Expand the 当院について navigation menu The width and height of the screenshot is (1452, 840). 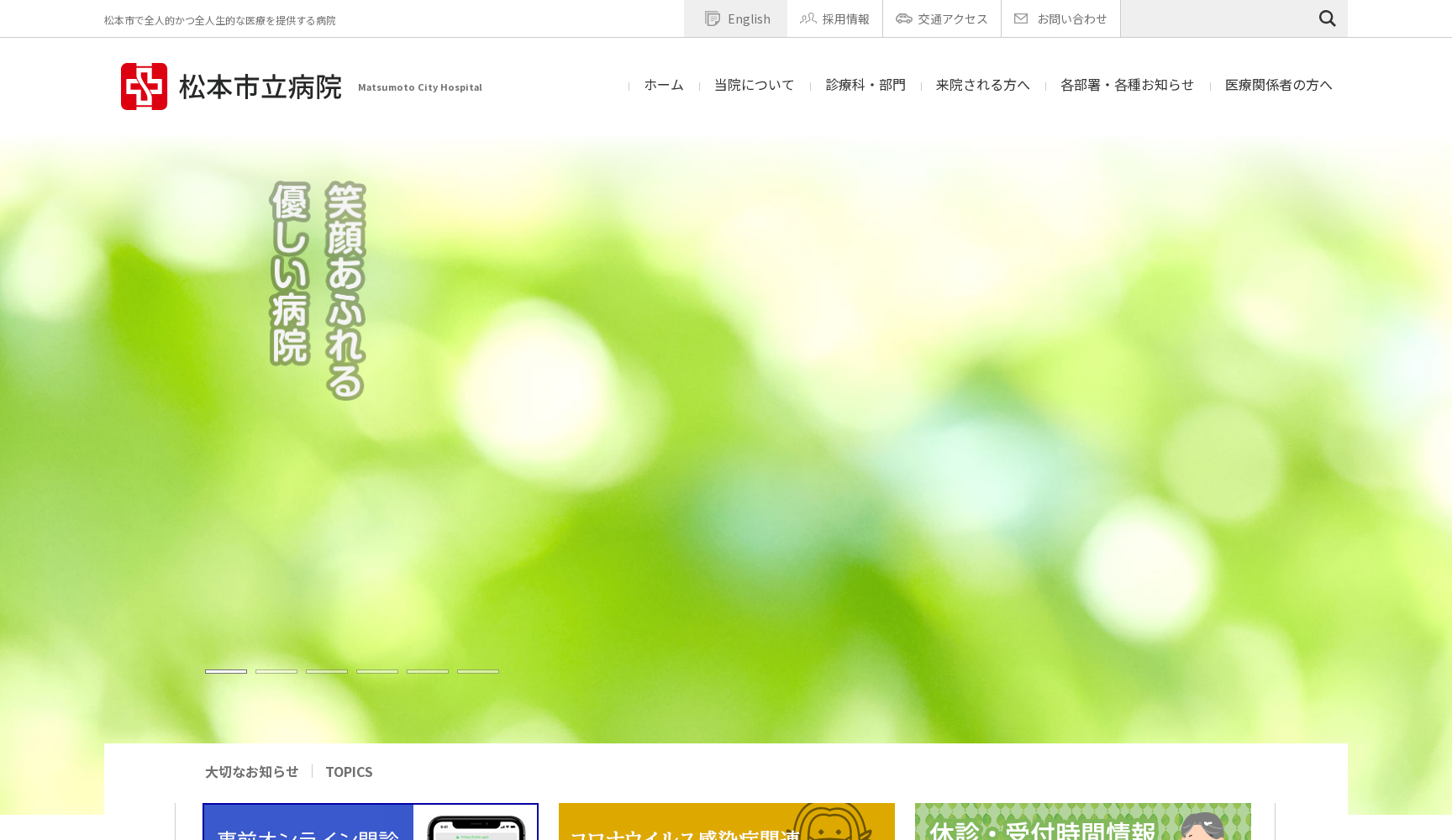pos(754,85)
